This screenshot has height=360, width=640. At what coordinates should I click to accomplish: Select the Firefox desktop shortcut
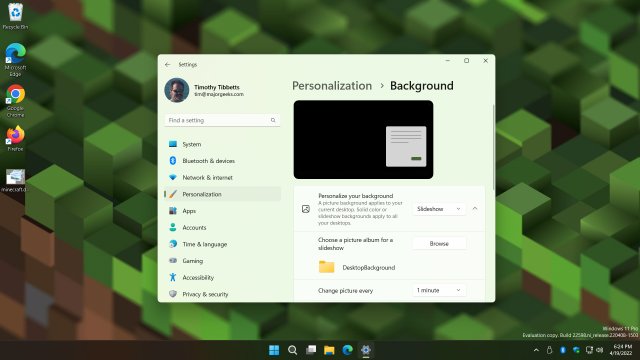[x=15, y=139]
